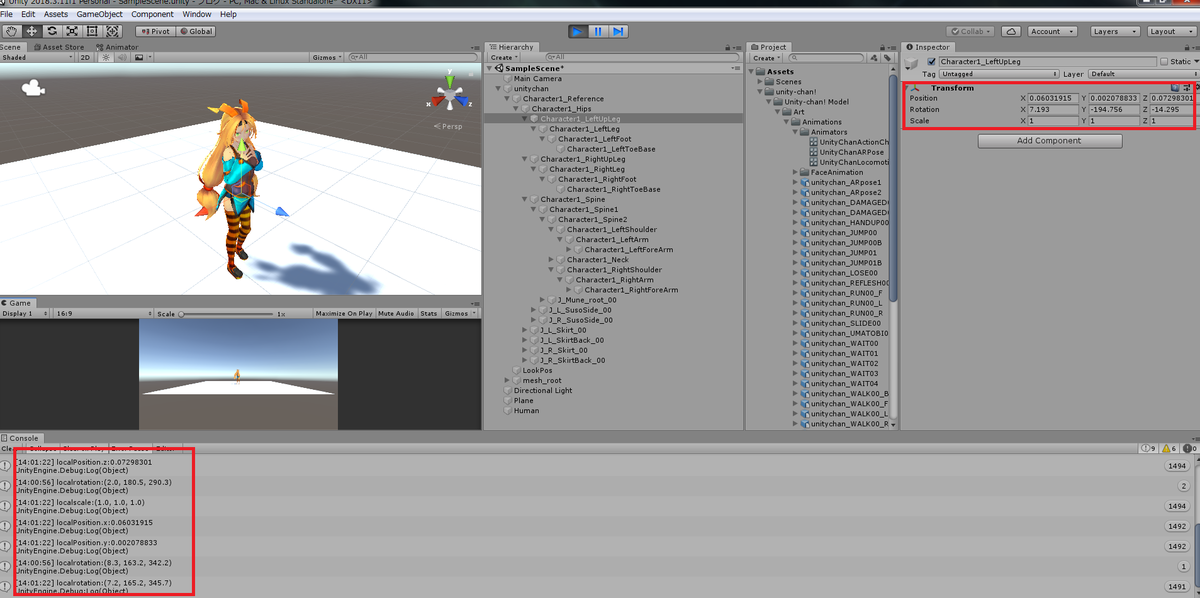Open the Transform component help icon
The height and width of the screenshot is (598, 1200).
[x=1175, y=88]
